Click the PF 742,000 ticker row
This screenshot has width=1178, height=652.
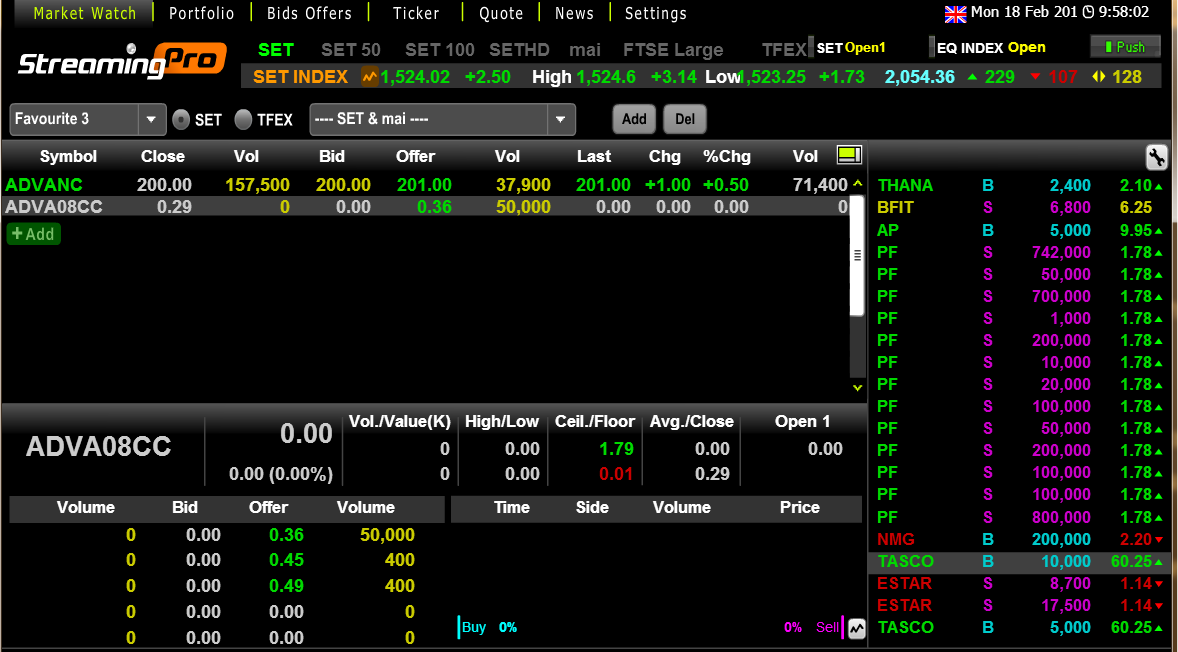[x=1018, y=252]
